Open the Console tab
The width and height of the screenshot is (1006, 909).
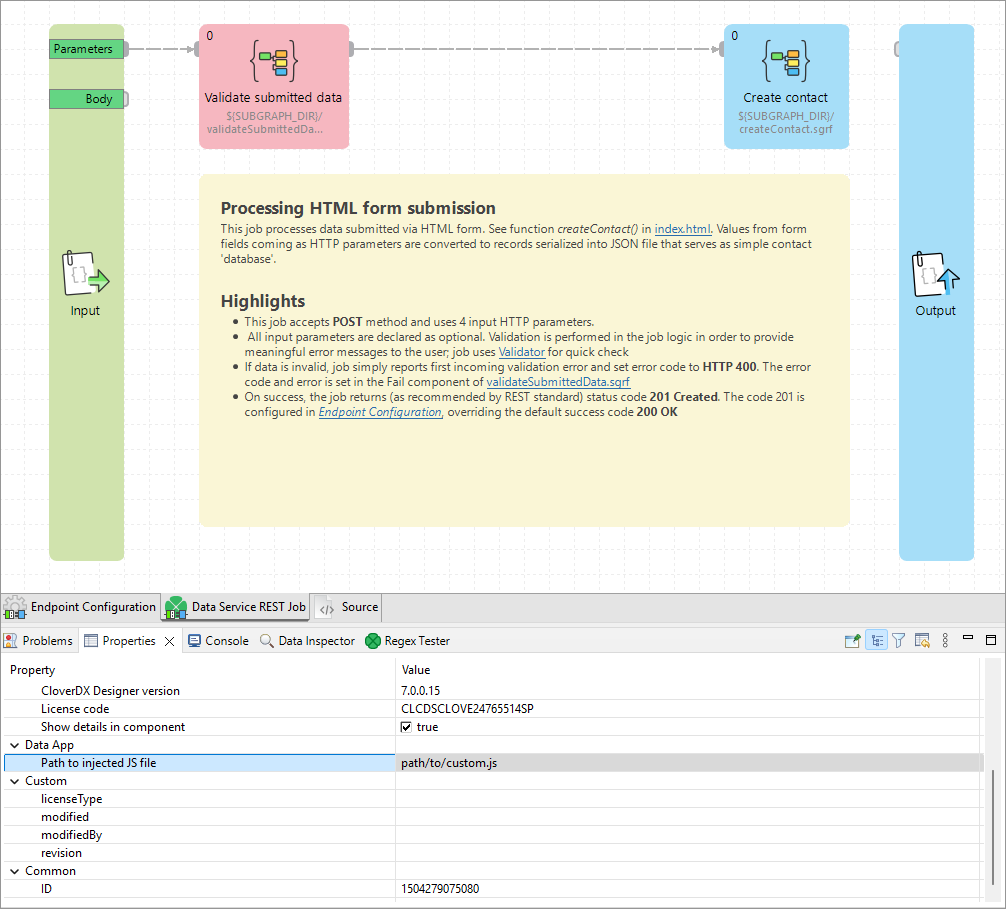[217, 640]
